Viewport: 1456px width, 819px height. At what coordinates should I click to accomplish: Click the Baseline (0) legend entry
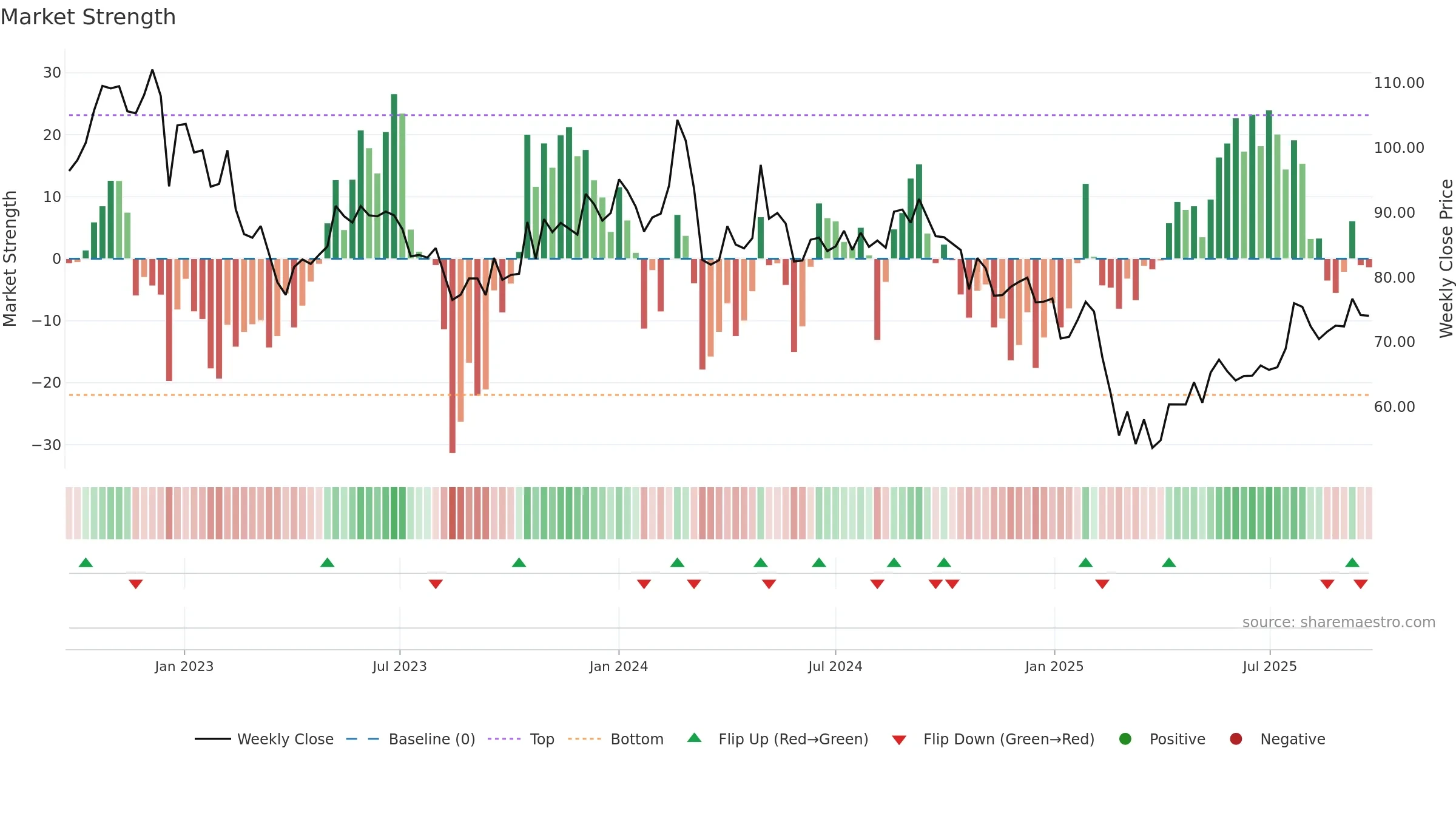(410, 739)
